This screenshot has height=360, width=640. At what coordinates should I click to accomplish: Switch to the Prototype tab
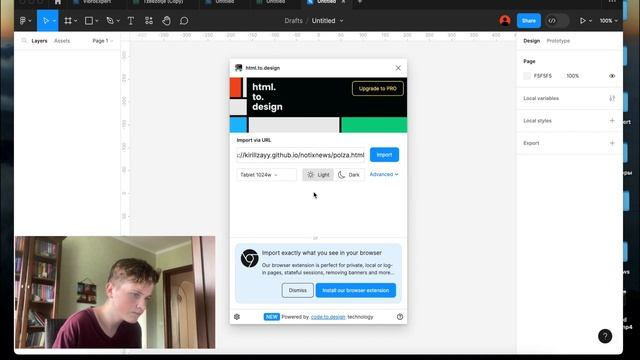558,41
